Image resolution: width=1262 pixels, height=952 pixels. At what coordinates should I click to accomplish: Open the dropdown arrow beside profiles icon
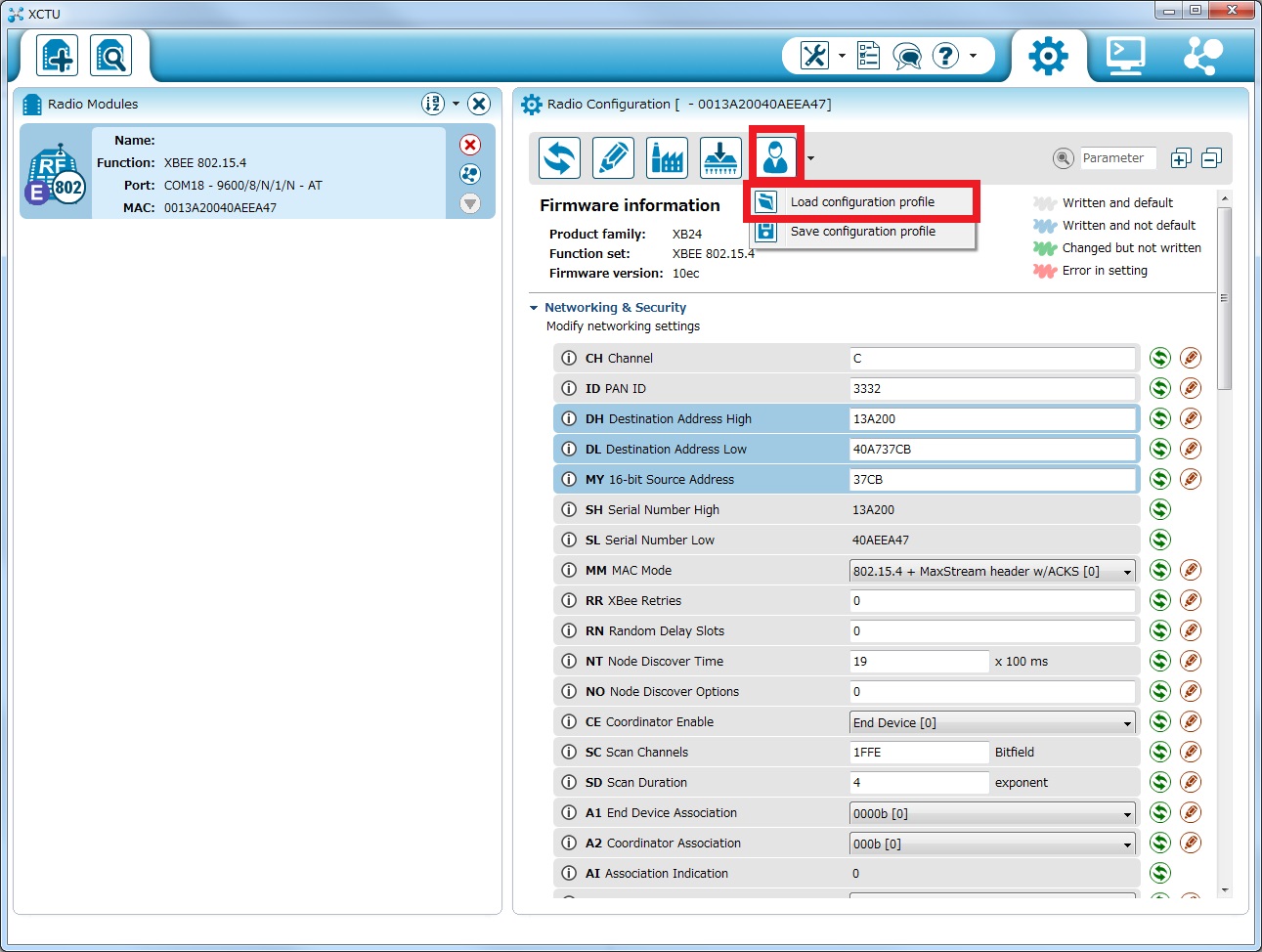810,157
